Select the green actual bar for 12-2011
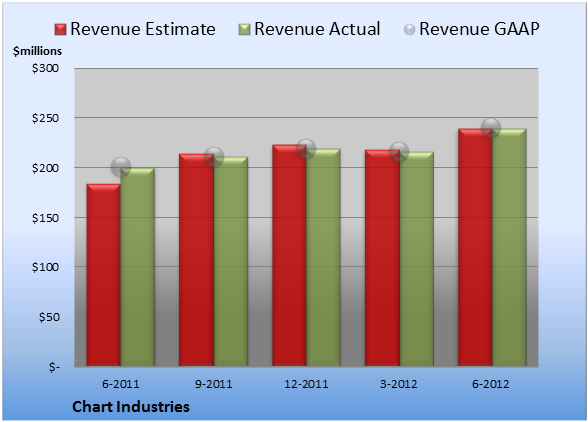This screenshot has width=588, height=422. tap(324, 257)
